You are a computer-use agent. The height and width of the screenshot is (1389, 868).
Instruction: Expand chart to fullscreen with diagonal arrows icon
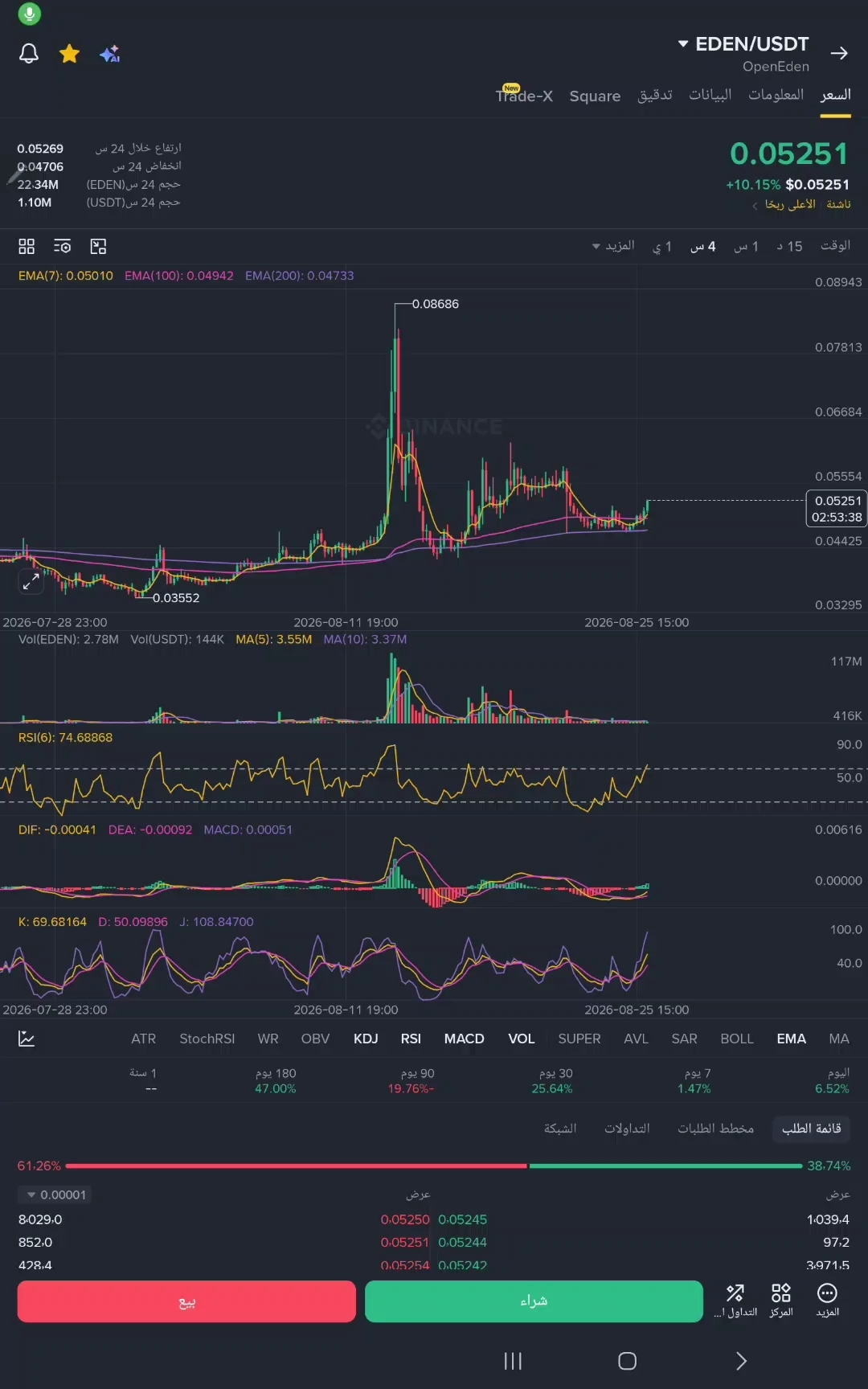coord(31,581)
